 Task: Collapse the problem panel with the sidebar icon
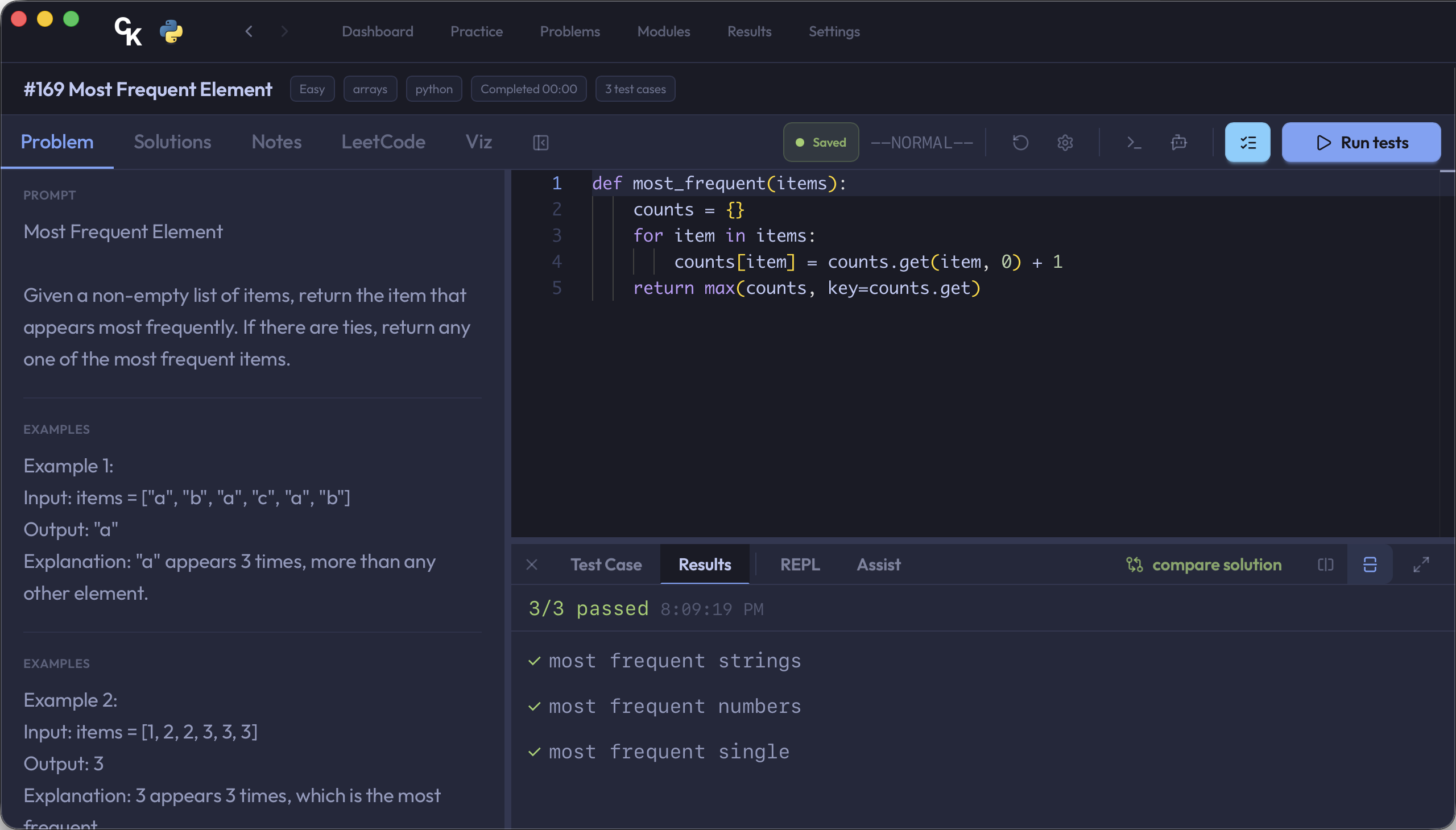pos(541,143)
